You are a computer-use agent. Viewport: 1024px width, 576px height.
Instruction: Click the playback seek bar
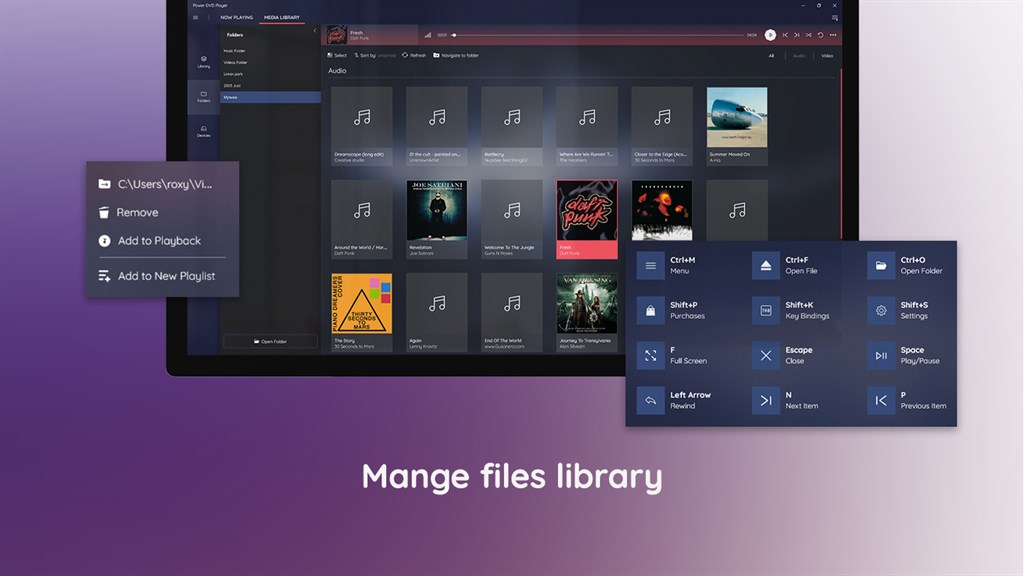tap(599, 35)
